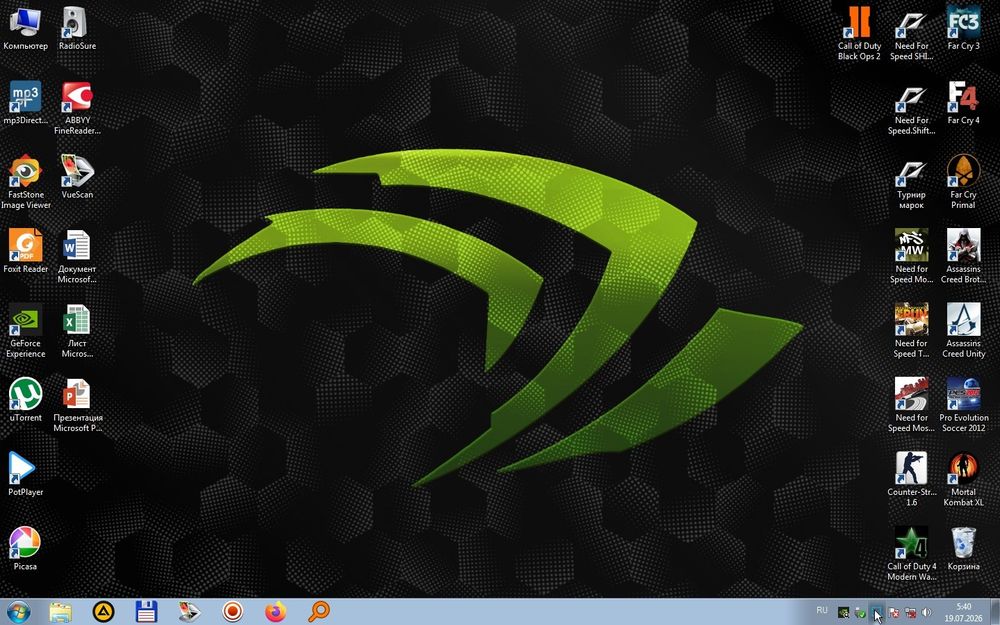Click the red record circle taskbar icon
1000x625 pixels.
coord(232,612)
